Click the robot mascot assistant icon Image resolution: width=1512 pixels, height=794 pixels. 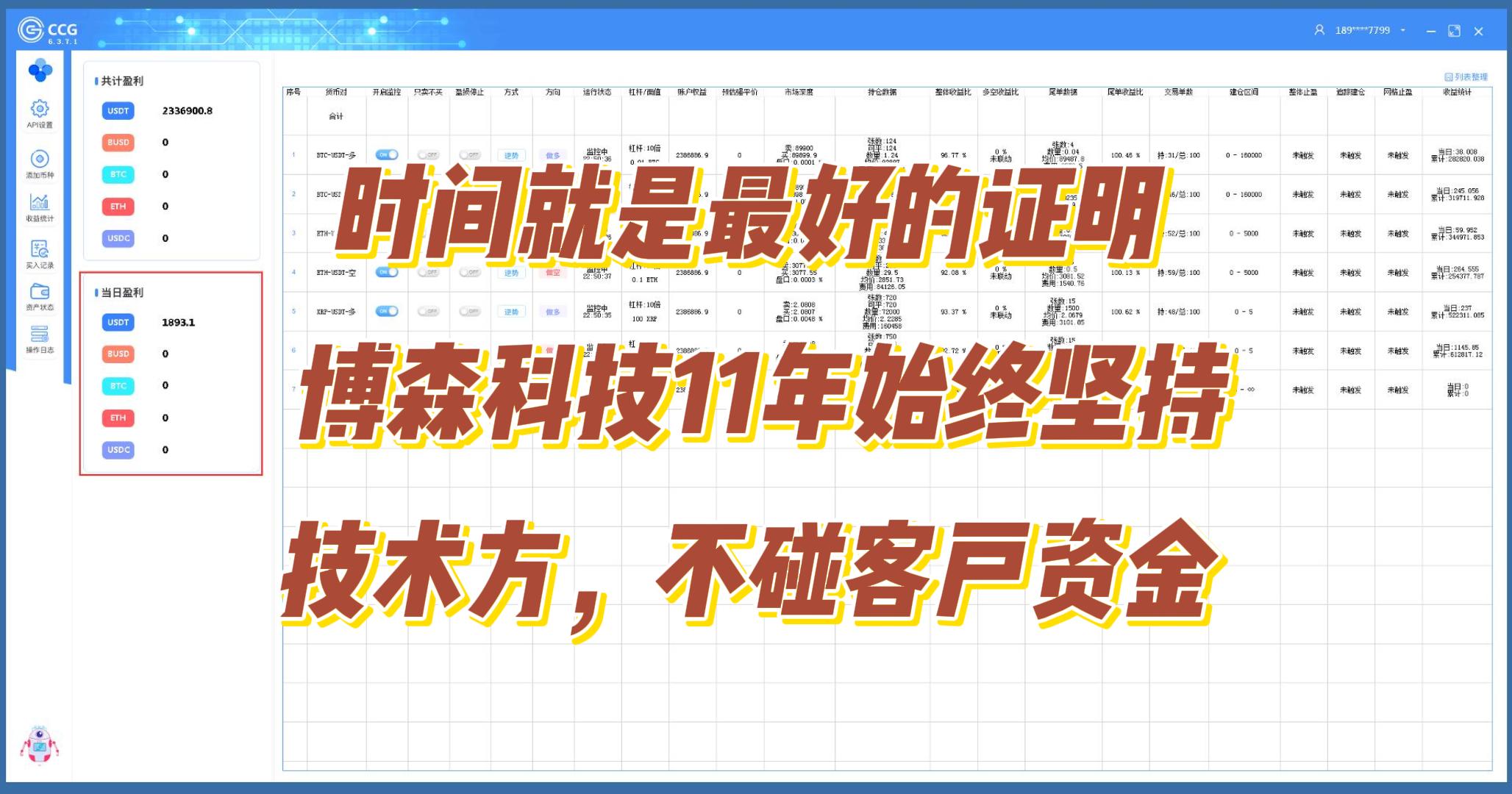39,744
